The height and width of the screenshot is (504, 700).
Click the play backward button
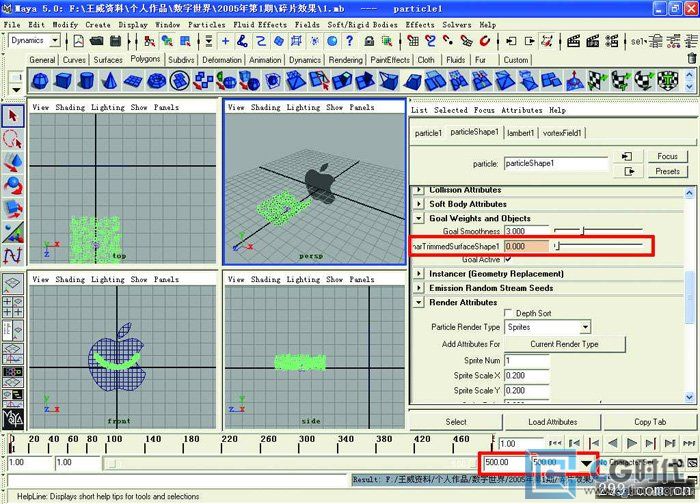(612, 443)
